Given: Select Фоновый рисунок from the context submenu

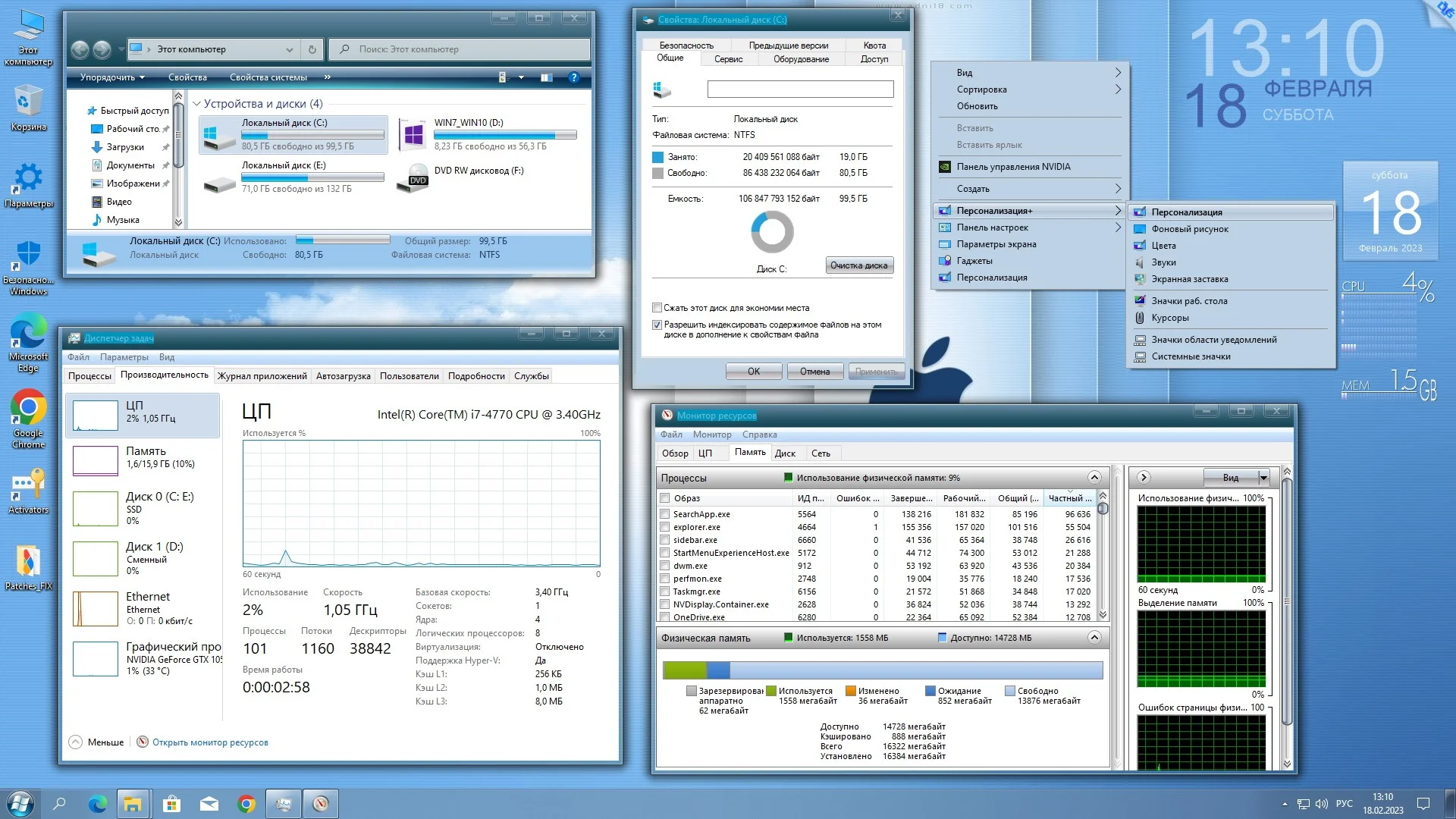Looking at the screenshot, I should tap(1190, 229).
